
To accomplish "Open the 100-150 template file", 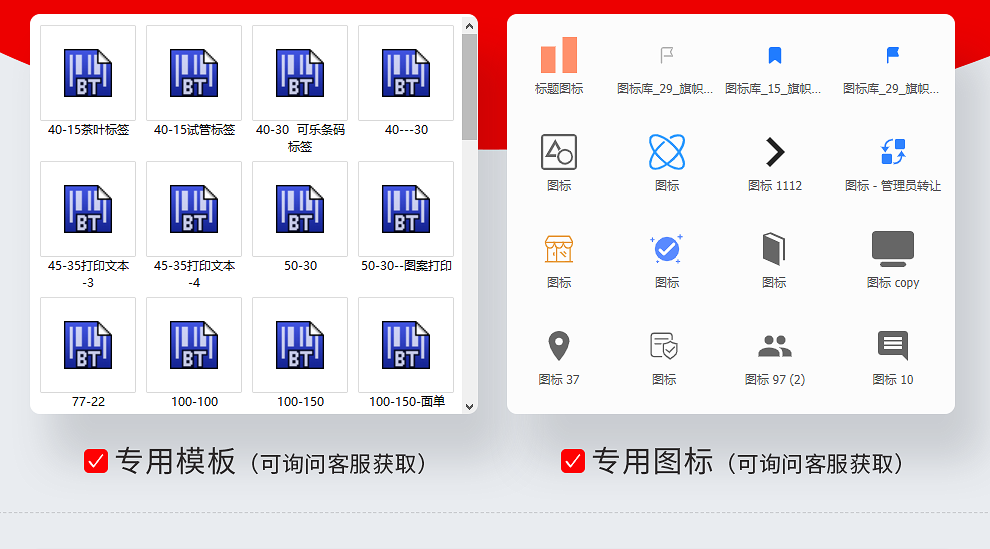I will [300, 345].
